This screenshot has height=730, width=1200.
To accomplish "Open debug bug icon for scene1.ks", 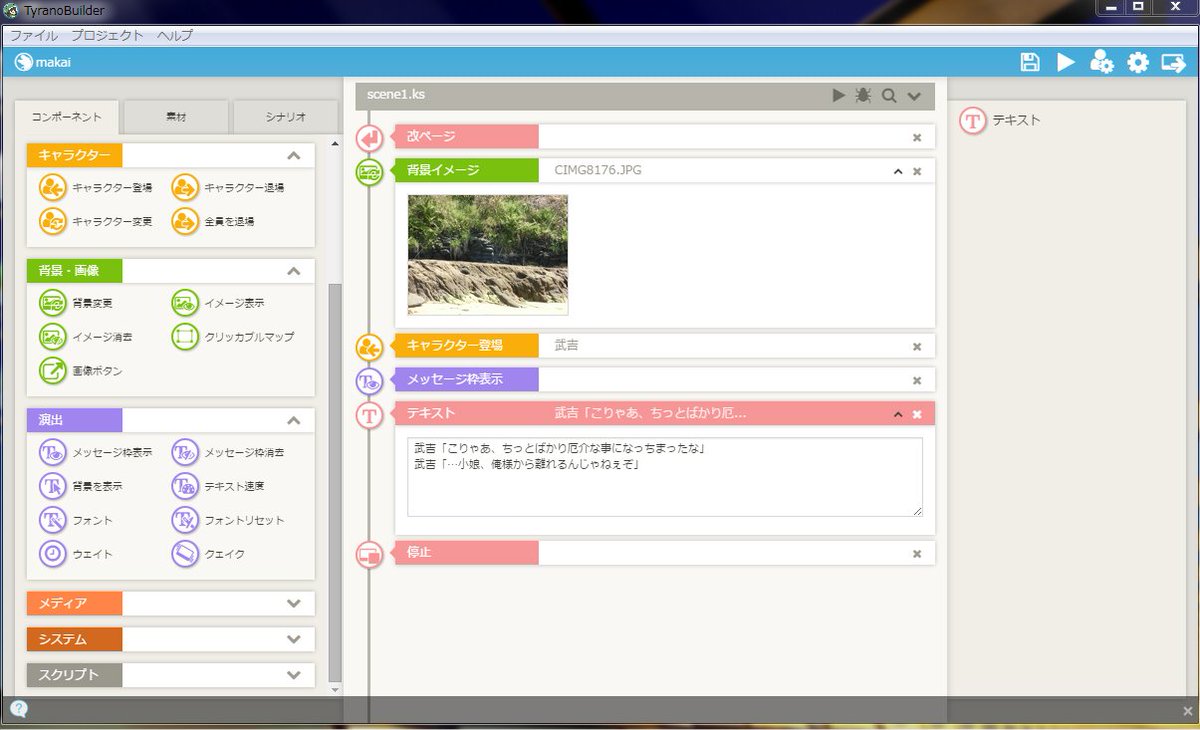I will click(x=864, y=95).
